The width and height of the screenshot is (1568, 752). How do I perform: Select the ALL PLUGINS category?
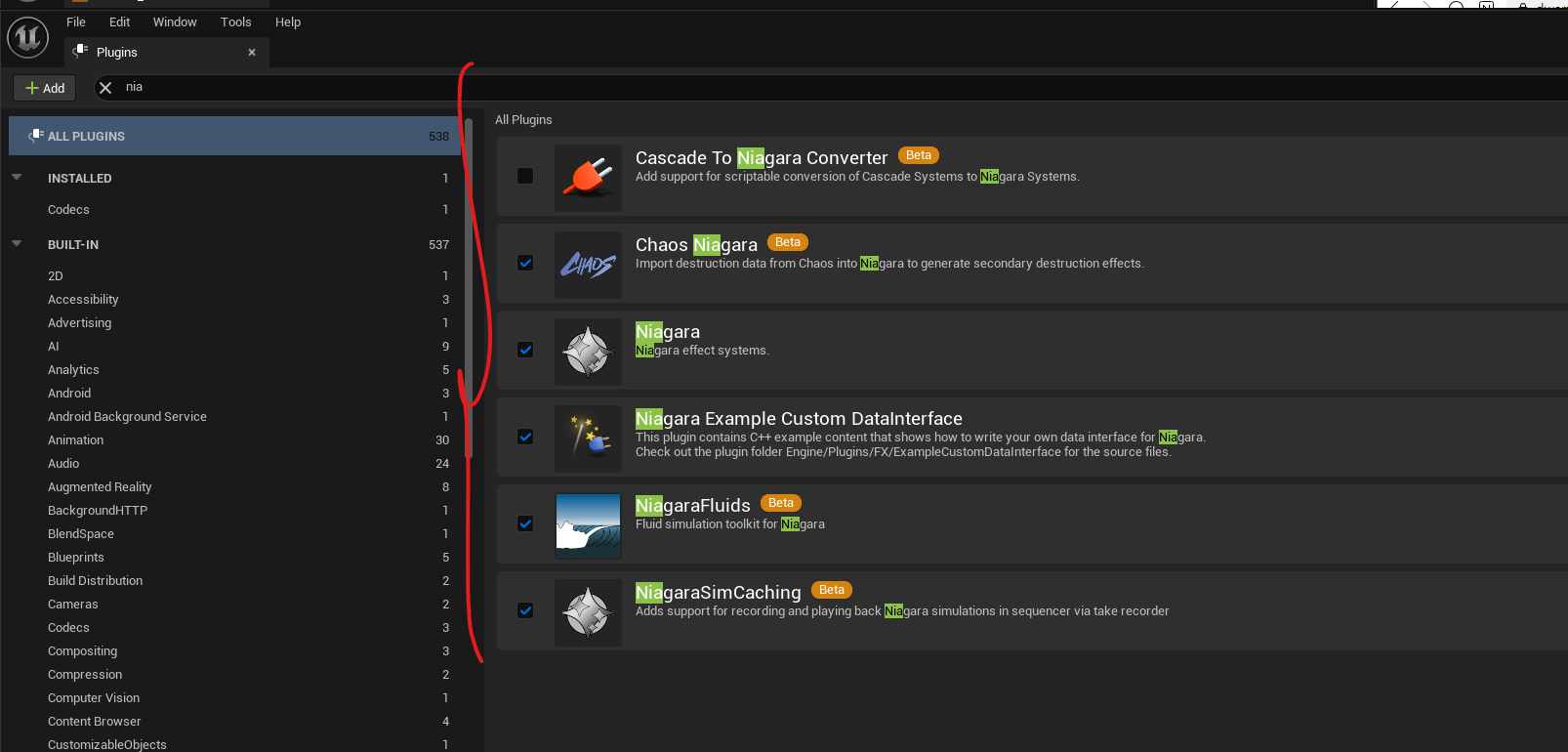coord(234,136)
